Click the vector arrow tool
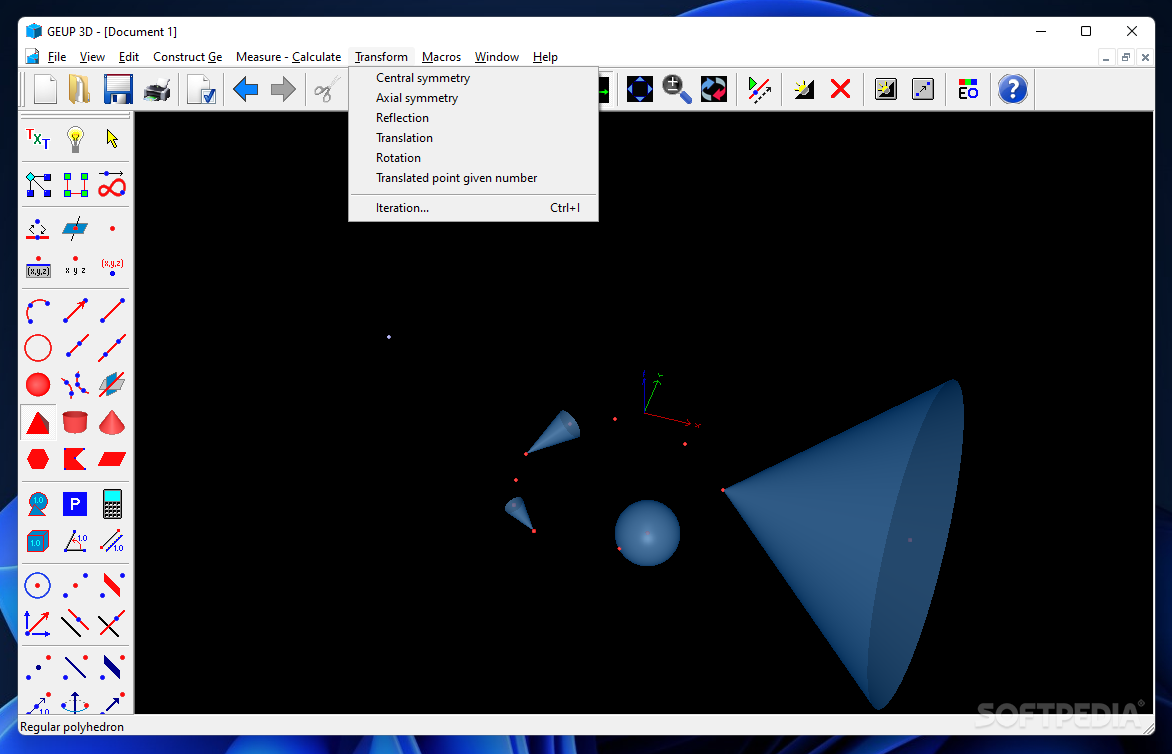The width and height of the screenshot is (1172, 754). click(x=75, y=311)
